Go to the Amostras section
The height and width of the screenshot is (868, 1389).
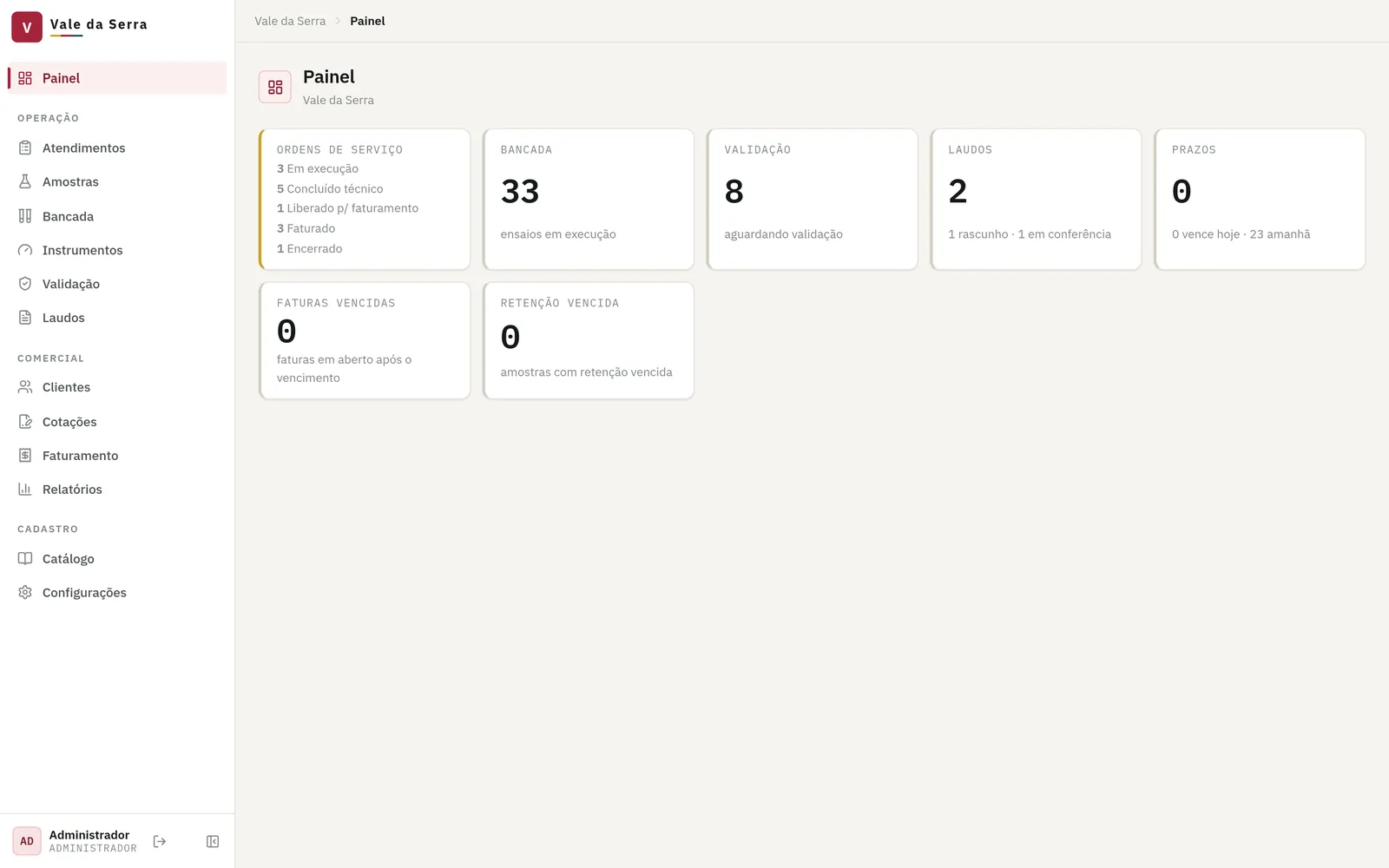tap(117, 182)
